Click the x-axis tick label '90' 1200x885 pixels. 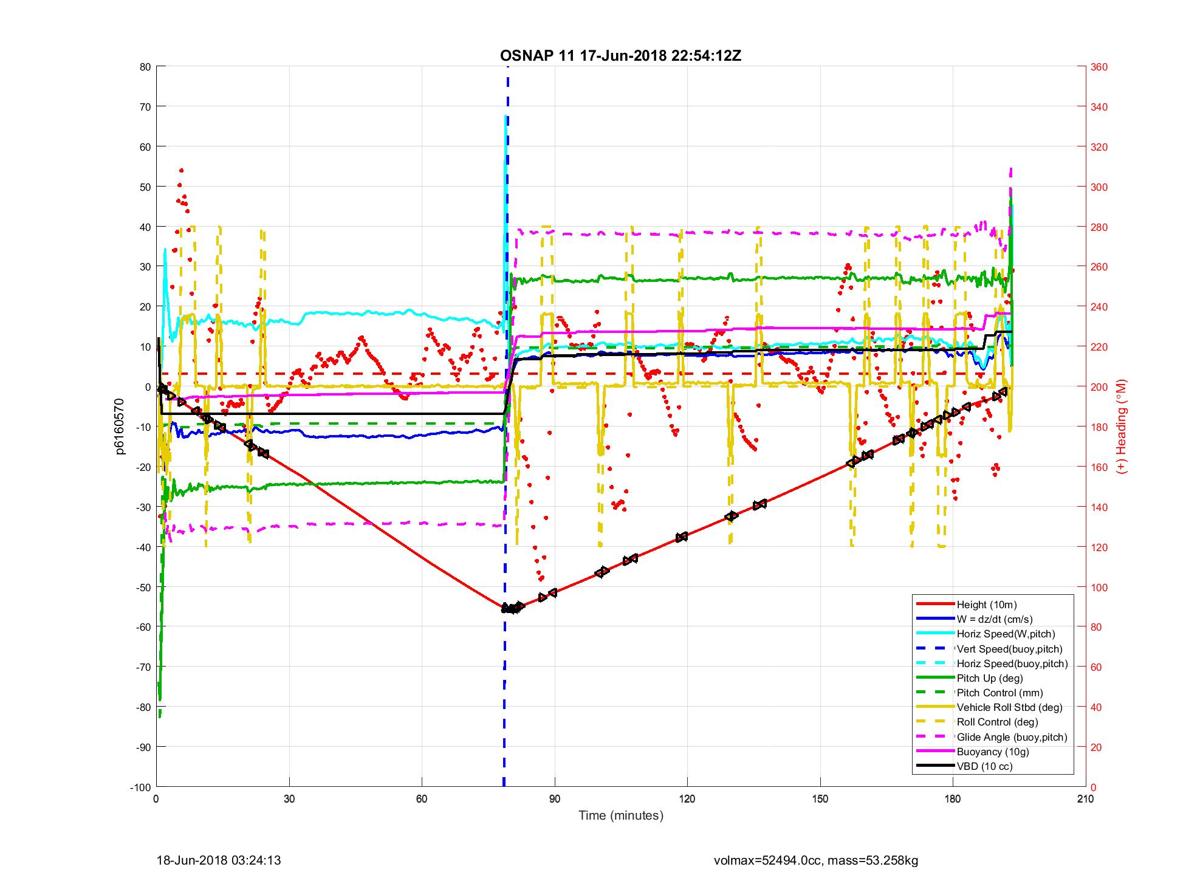[x=554, y=798]
